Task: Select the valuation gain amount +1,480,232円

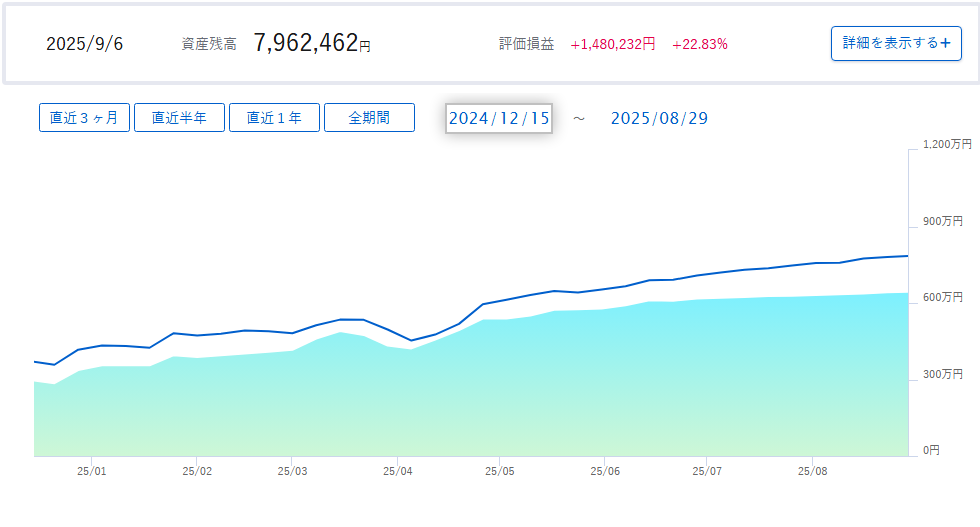Action: point(612,44)
